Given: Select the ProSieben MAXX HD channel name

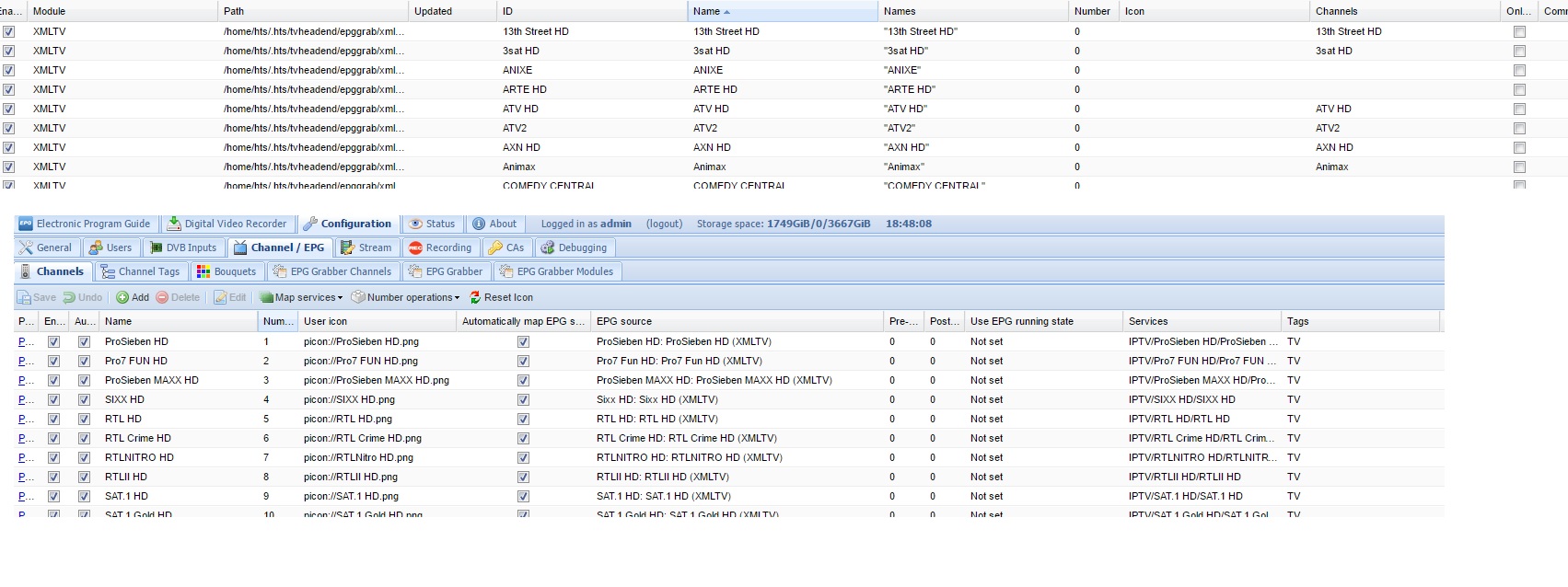Looking at the screenshot, I should point(152,380).
